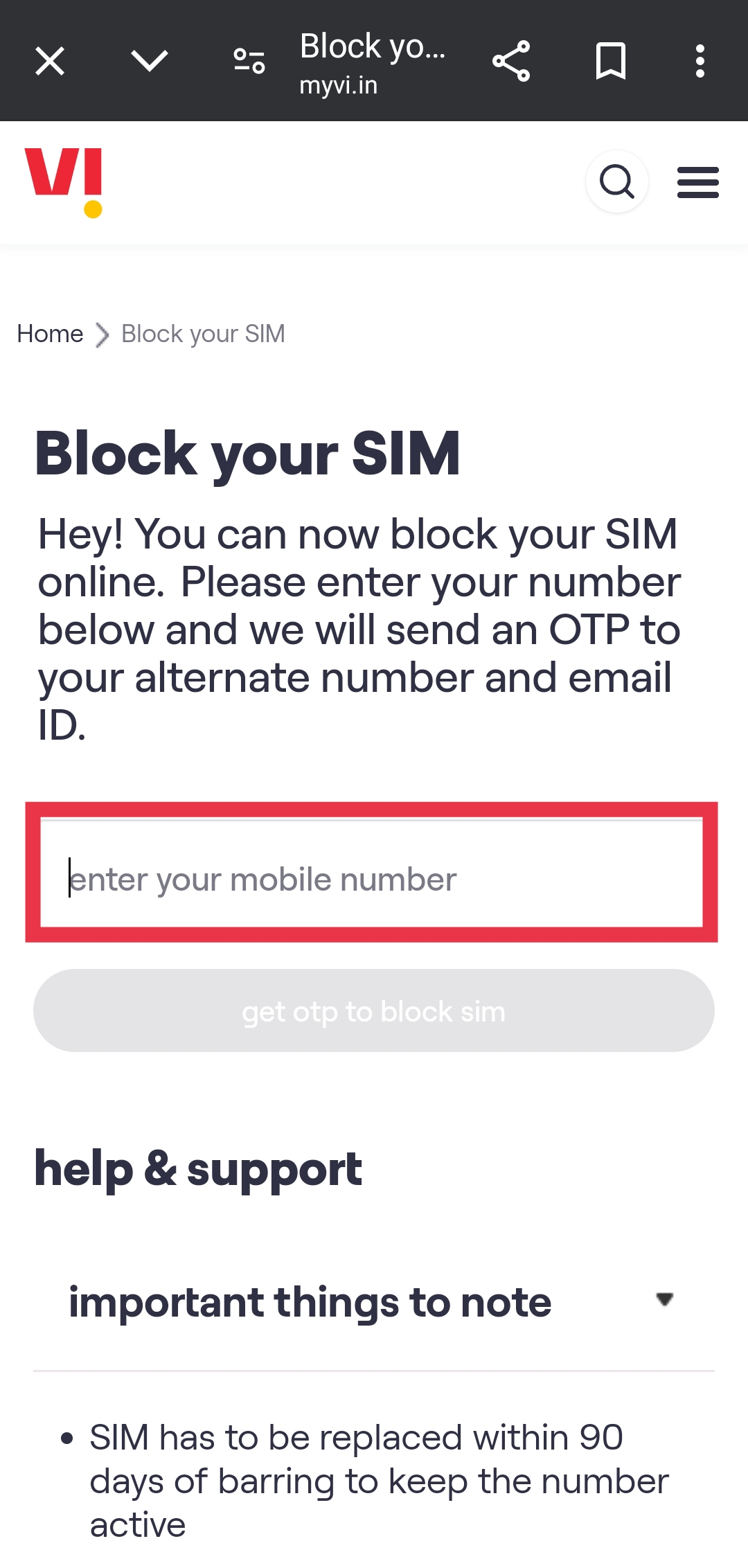Image resolution: width=748 pixels, height=1568 pixels.
Task: Open site settings tune icon
Action: coord(249,61)
